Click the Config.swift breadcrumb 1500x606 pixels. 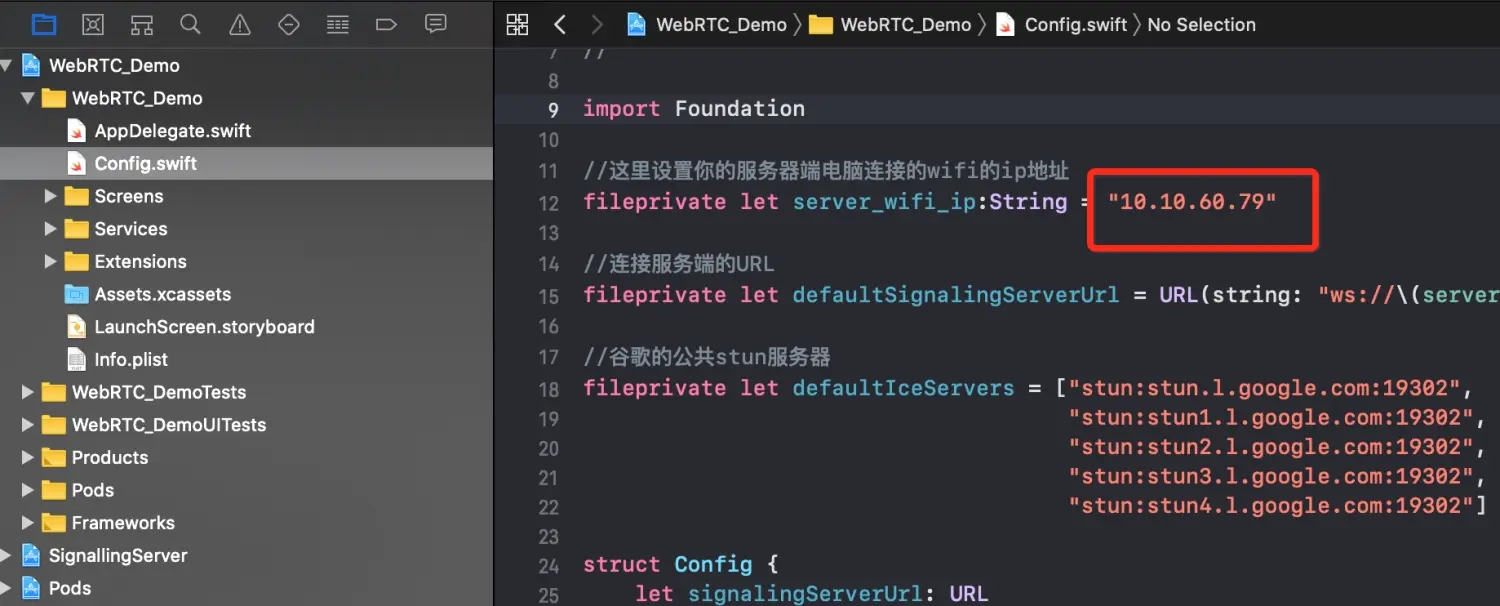click(x=1061, y=25)
